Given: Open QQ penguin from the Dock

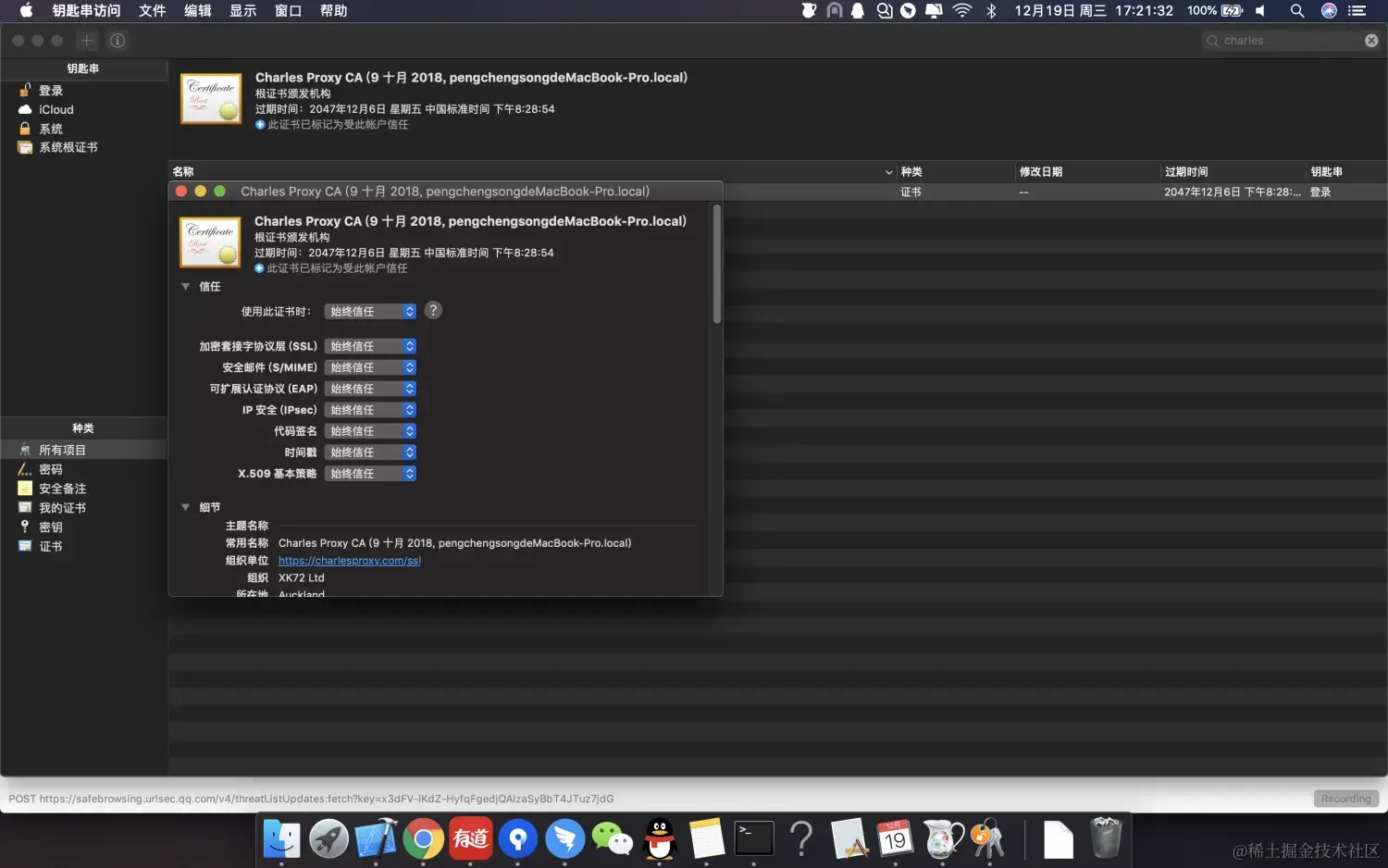Looking at the screenshot, I should click(659, 838).
